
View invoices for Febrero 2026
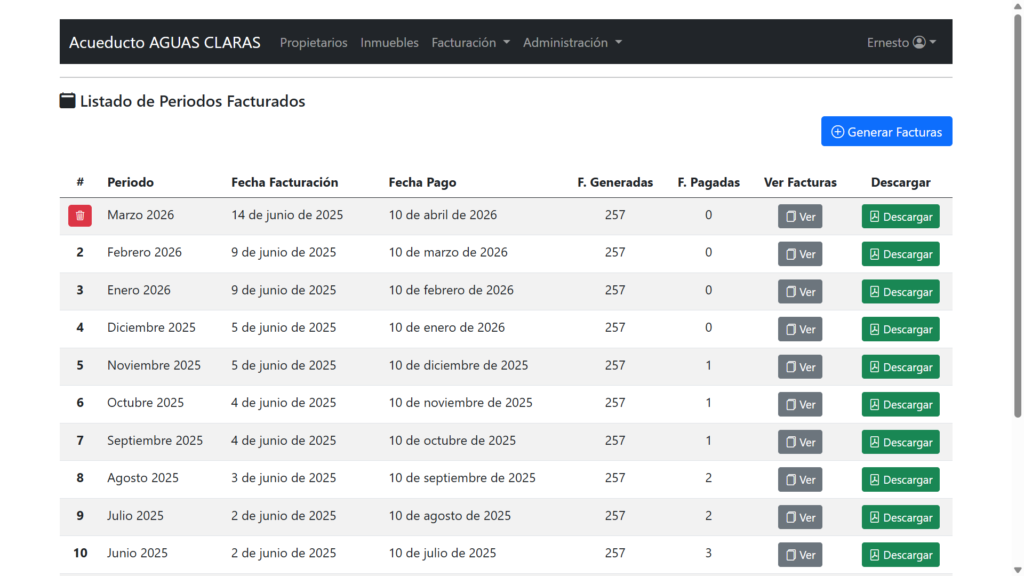(x=800, y=254)
